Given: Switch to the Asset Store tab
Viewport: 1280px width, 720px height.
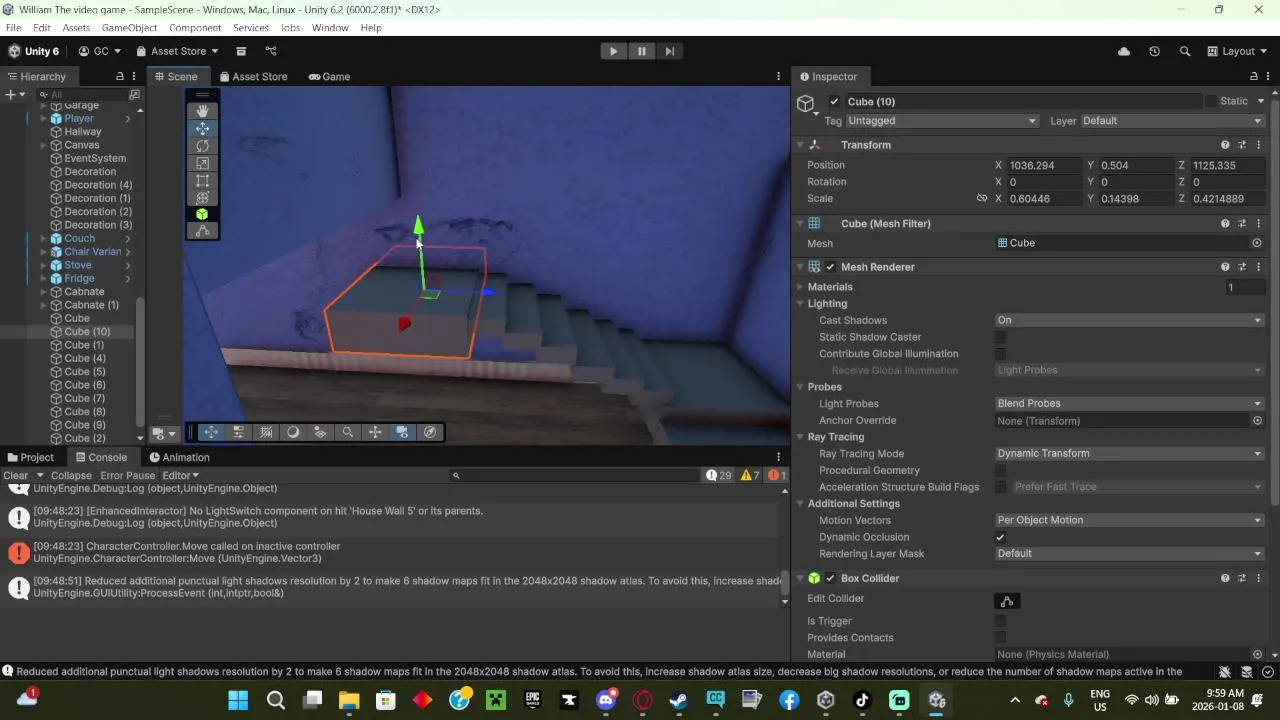Looking at the screenshot, I should [253, 76].
